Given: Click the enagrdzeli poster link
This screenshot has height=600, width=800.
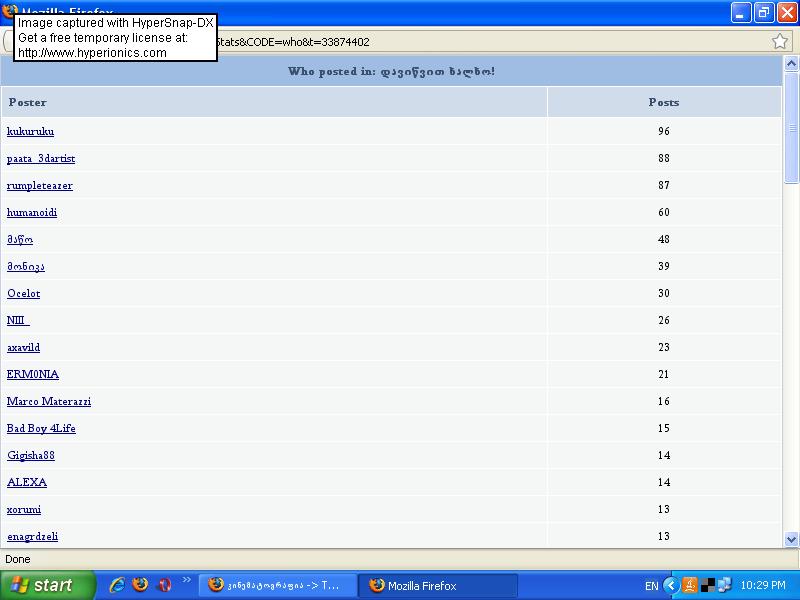Looking at the screenshot, I should tap(33, 537).
